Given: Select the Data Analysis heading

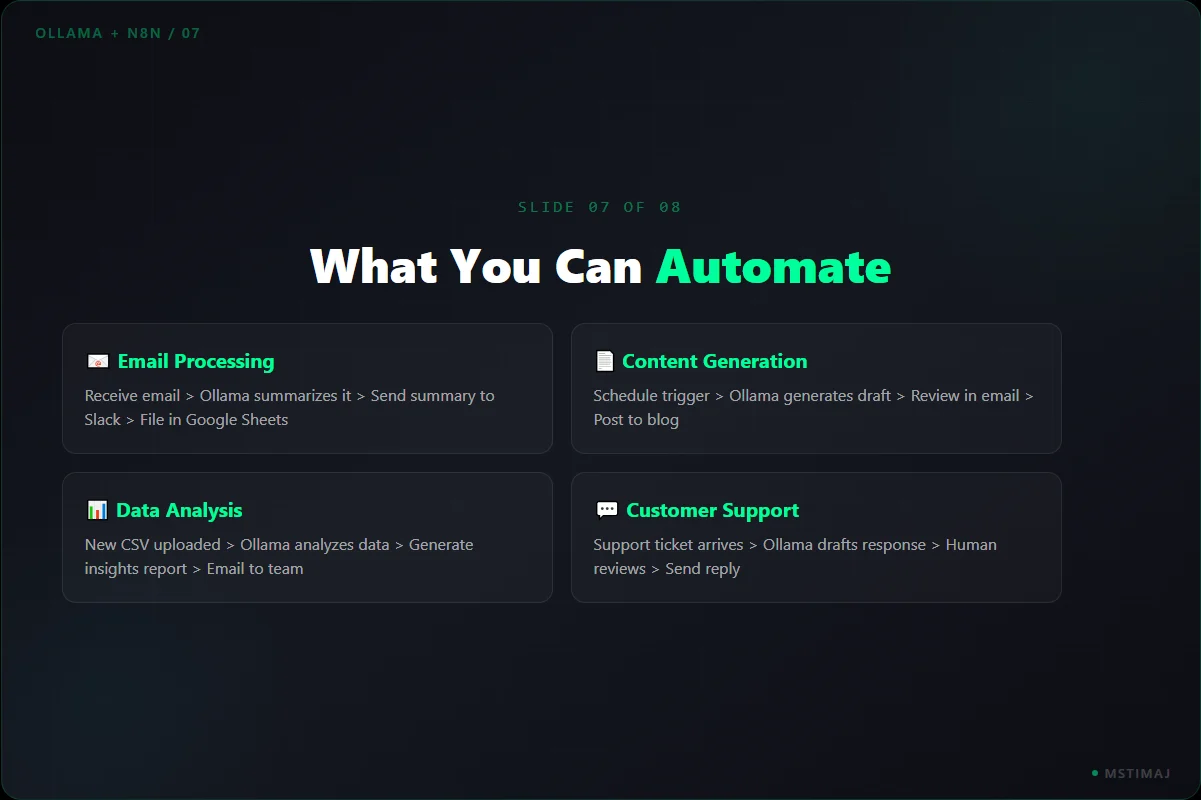Looking at the screenshot, I should click(x=179, y=510).
